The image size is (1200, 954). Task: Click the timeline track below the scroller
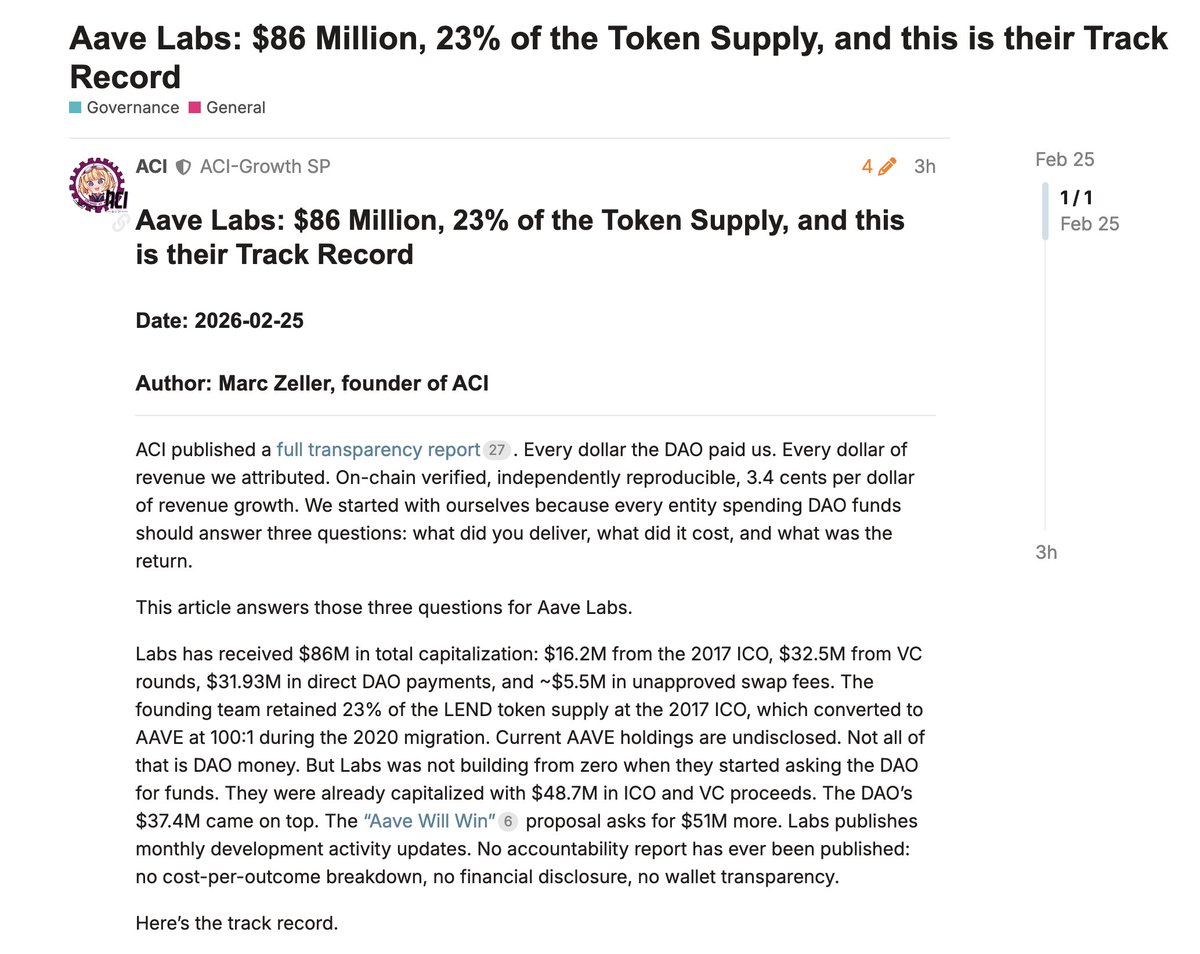pyautogui.click(x=1045, y=400)
